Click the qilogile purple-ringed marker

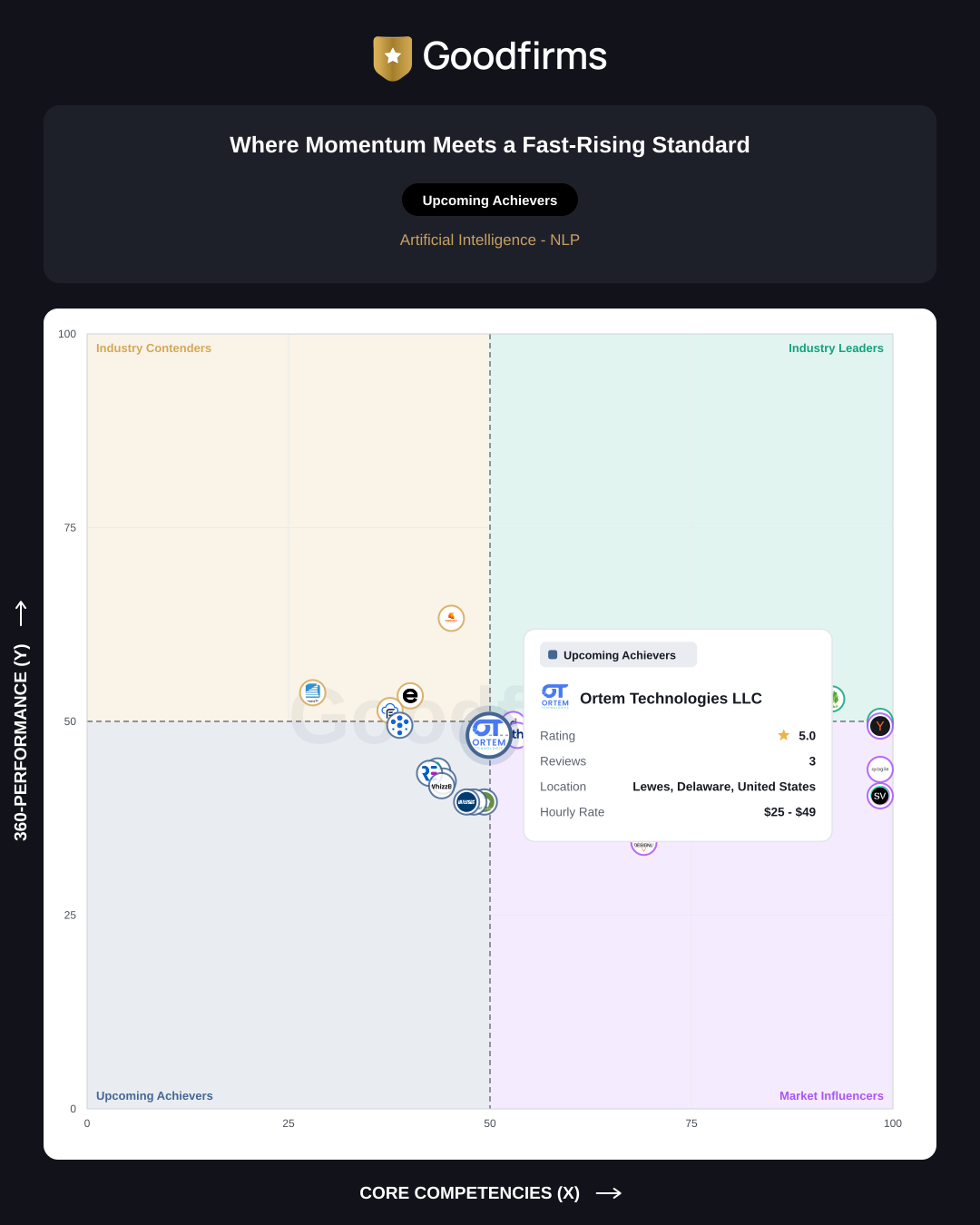tap(880, 769)
